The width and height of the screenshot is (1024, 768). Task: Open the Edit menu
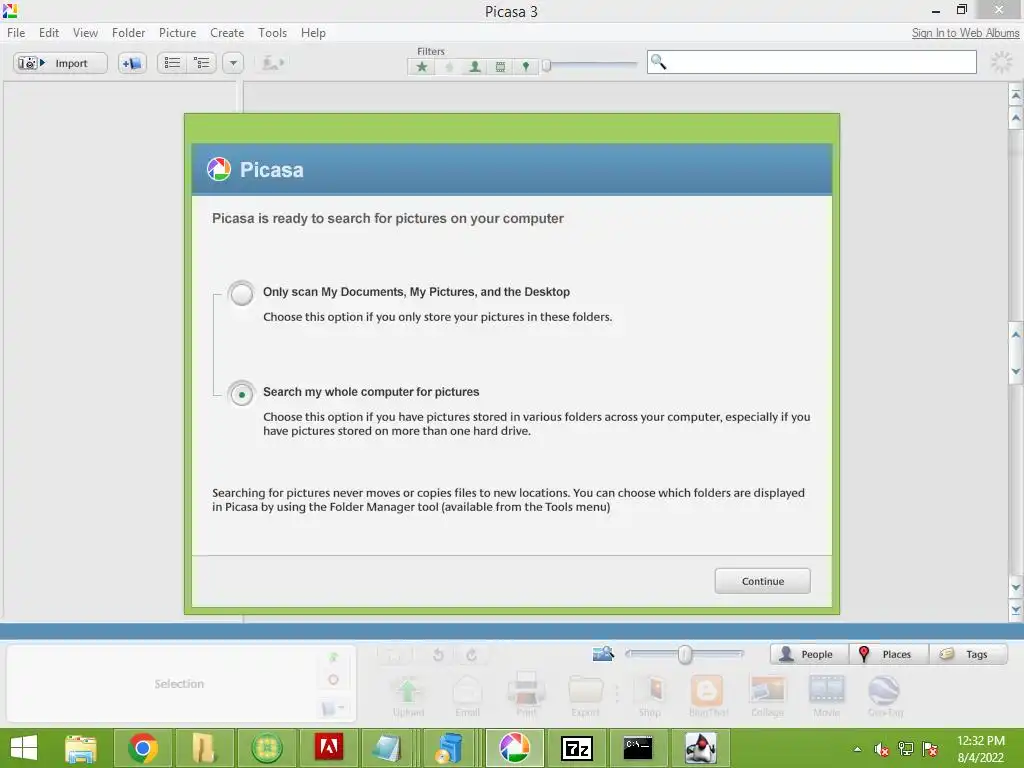pos(49,33)
